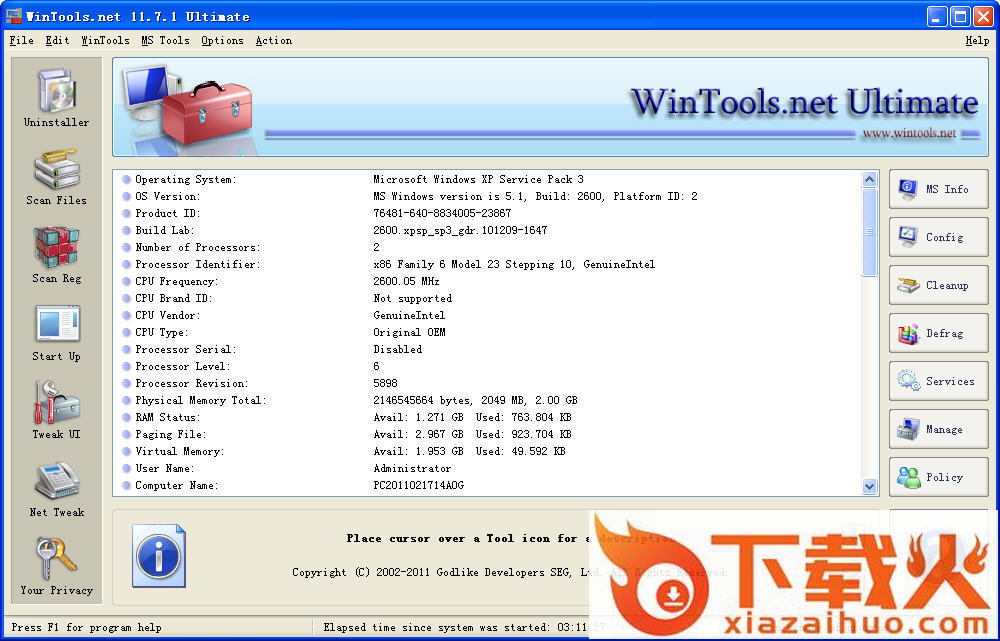The height and width of the screenshot is (641, 1000).
Task: Click the Policy button
Action: tap(939, 477)
